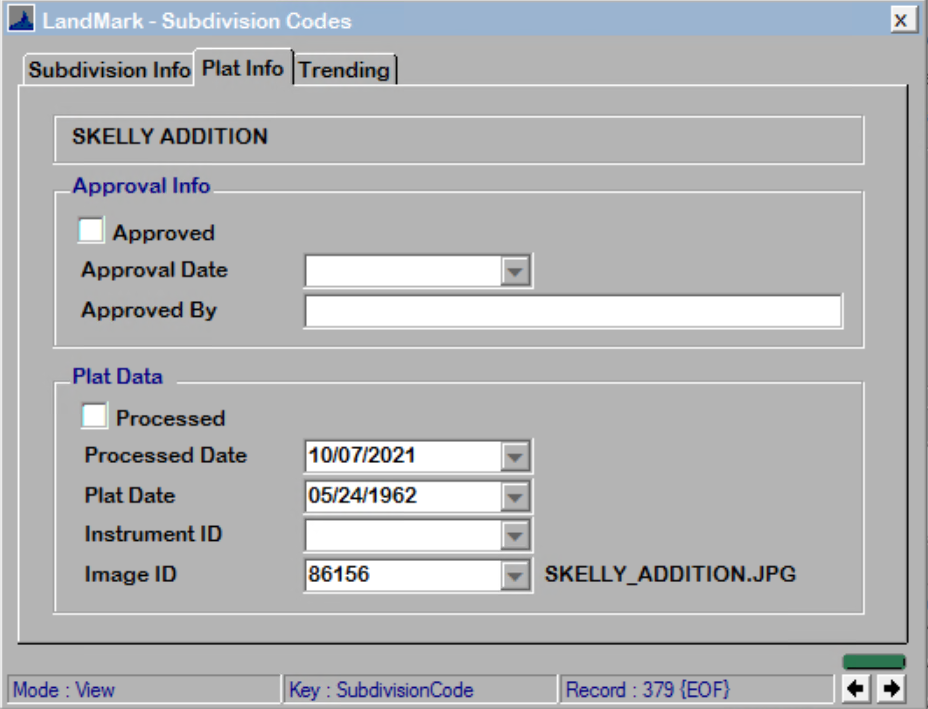Toggle the Approved checkbox

point(91,230)
